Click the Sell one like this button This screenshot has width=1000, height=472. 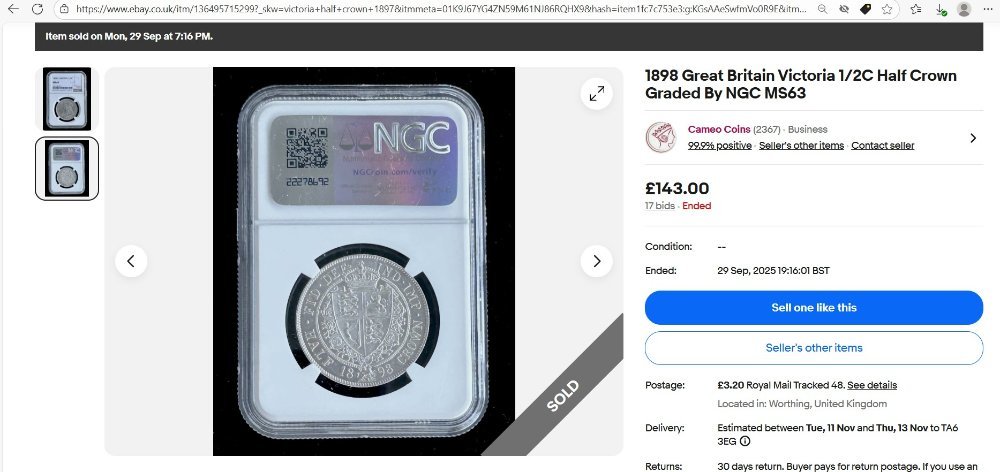point(814,307)
